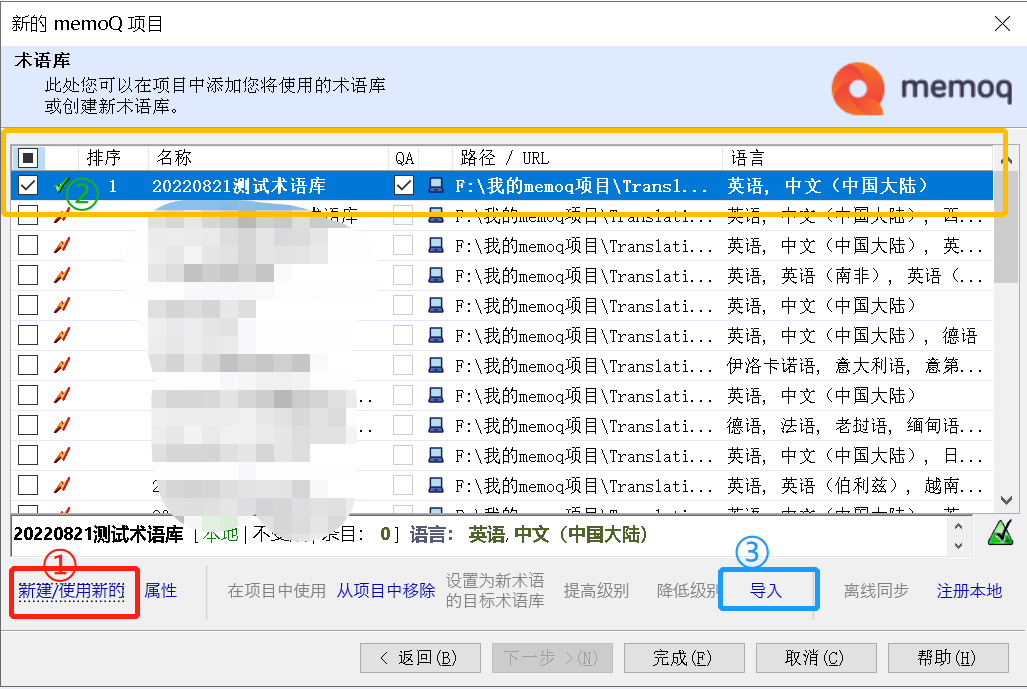Uncheck the 20220821测试术语库 row checkbox
The height and width of the screenshot is (689, 1027).
[28, 185]
